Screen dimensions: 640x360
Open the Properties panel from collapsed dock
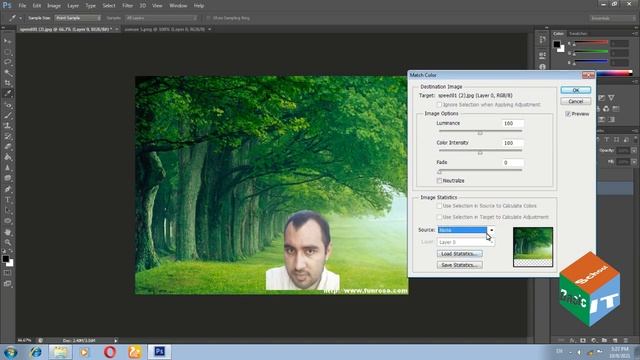542,55
